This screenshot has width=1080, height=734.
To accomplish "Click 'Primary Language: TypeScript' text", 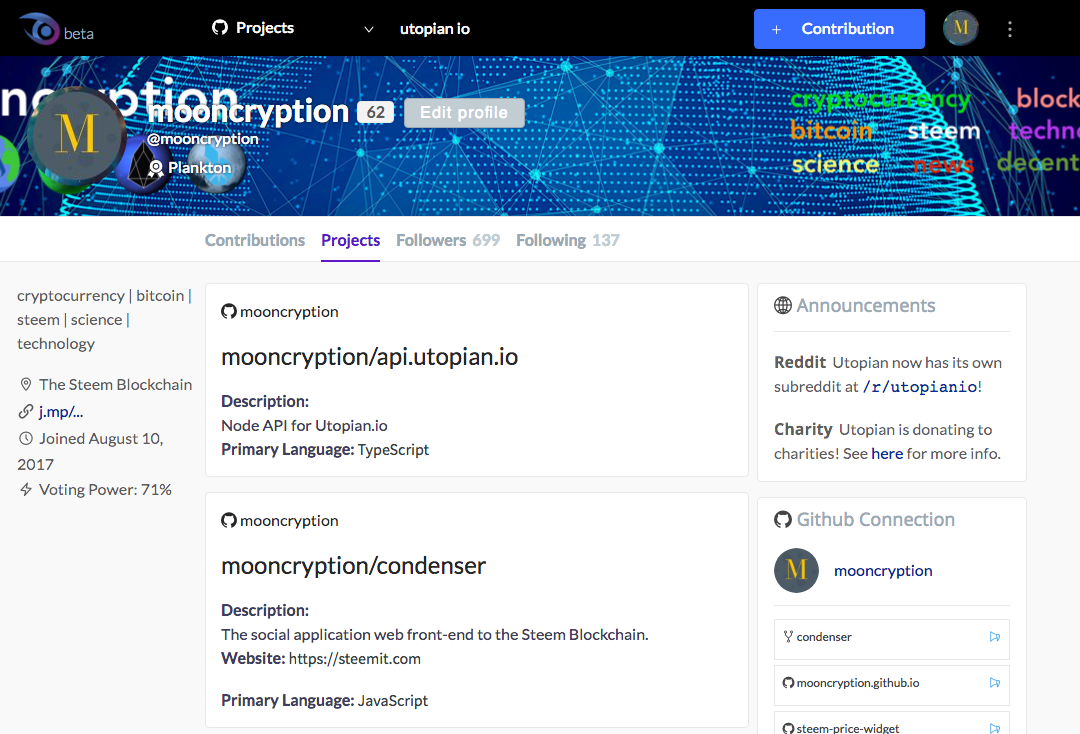I will (325, 450).
